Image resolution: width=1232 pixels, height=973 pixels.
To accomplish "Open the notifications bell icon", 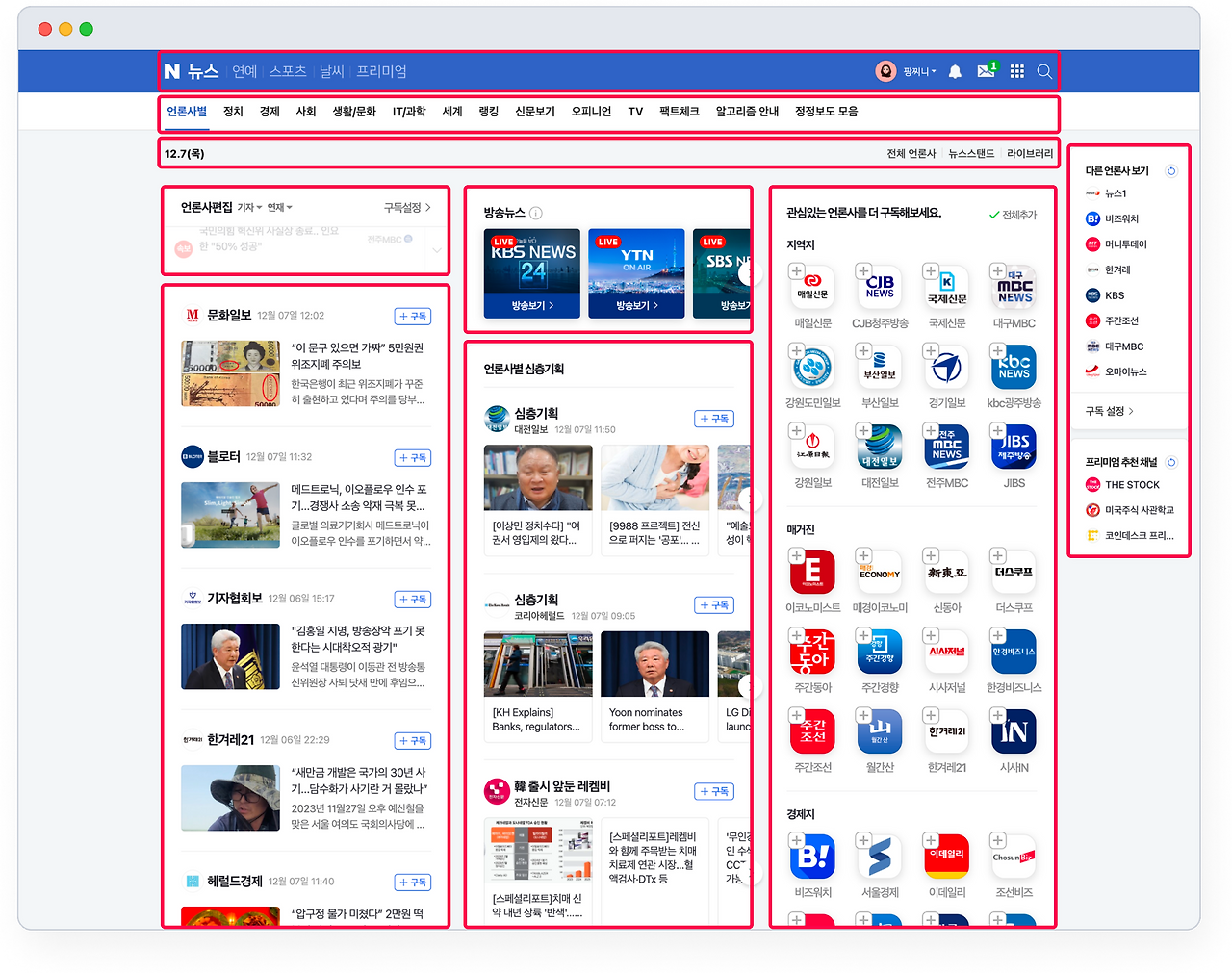I will click(x=955, y=71).
